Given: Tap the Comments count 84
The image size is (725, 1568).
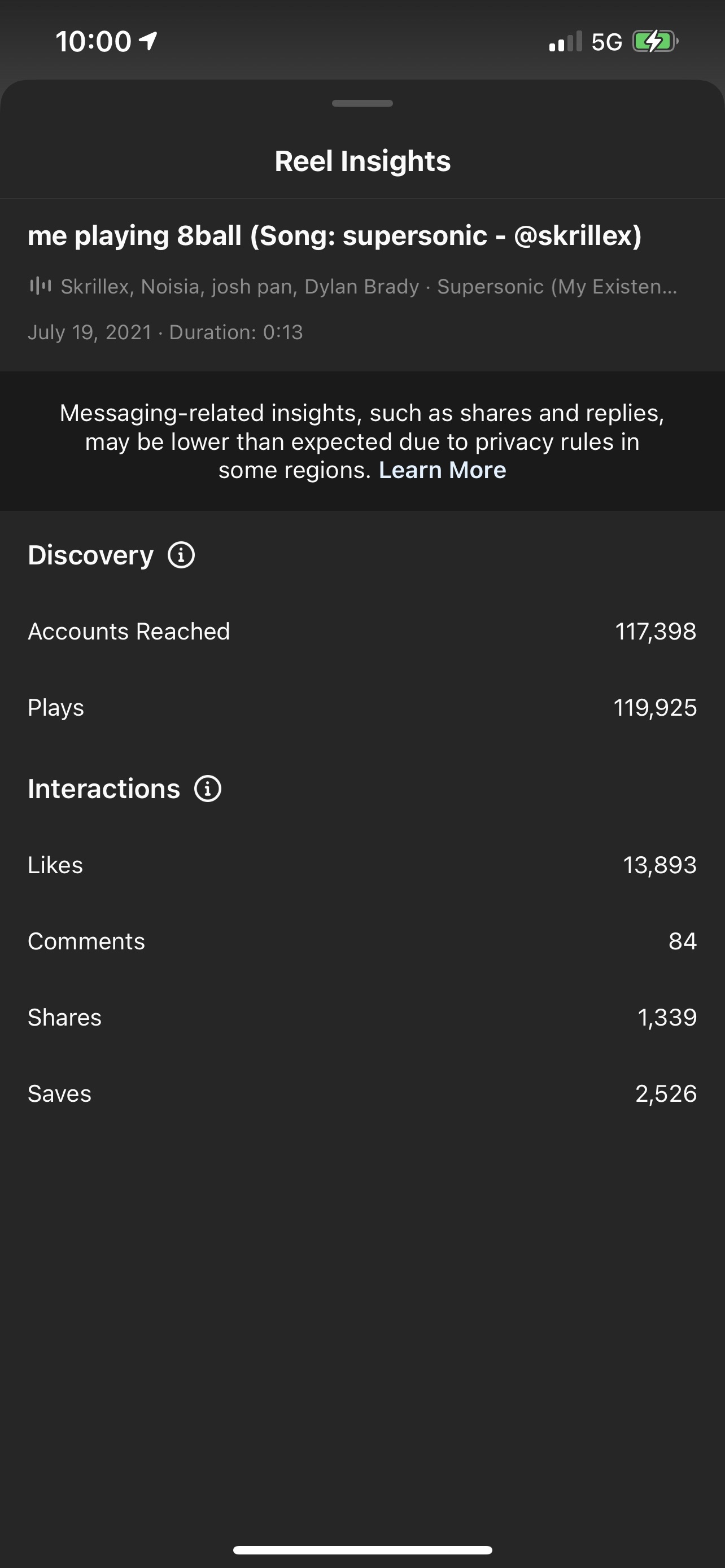Looking at the screenshot, I should point(682,941).
